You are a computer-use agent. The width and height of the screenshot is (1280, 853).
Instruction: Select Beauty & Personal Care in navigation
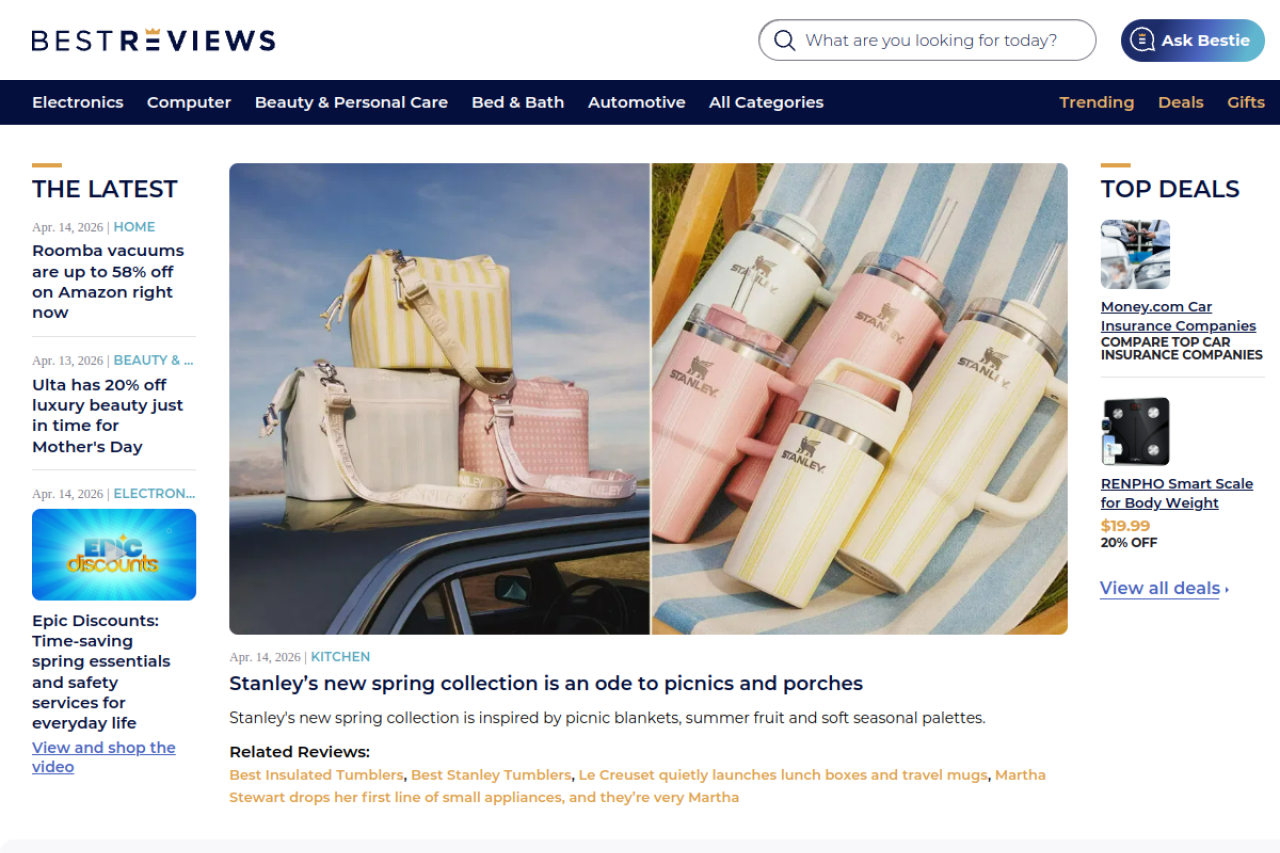(x=351, y=102)
